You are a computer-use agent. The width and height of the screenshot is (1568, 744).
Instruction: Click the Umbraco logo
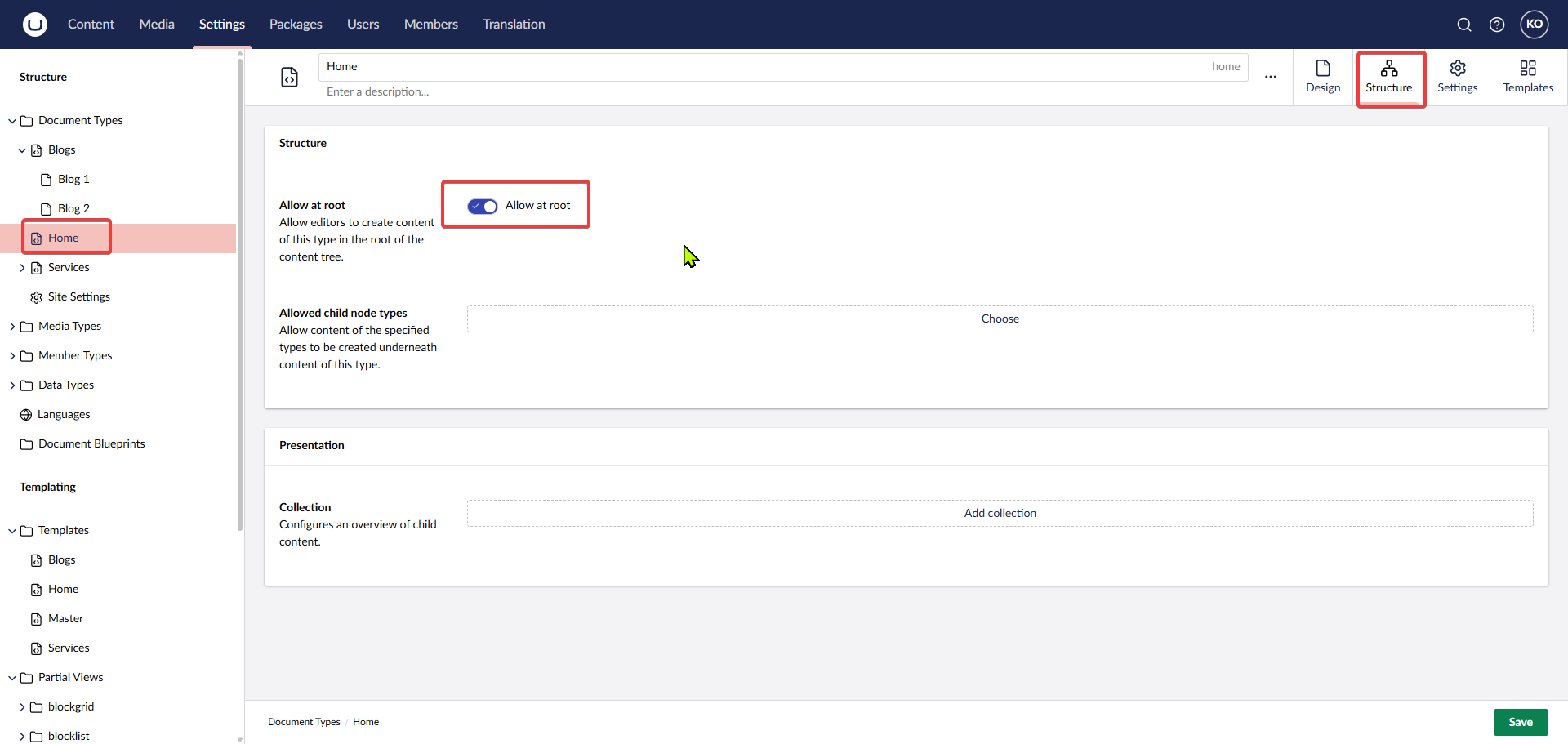pos(33,24)
